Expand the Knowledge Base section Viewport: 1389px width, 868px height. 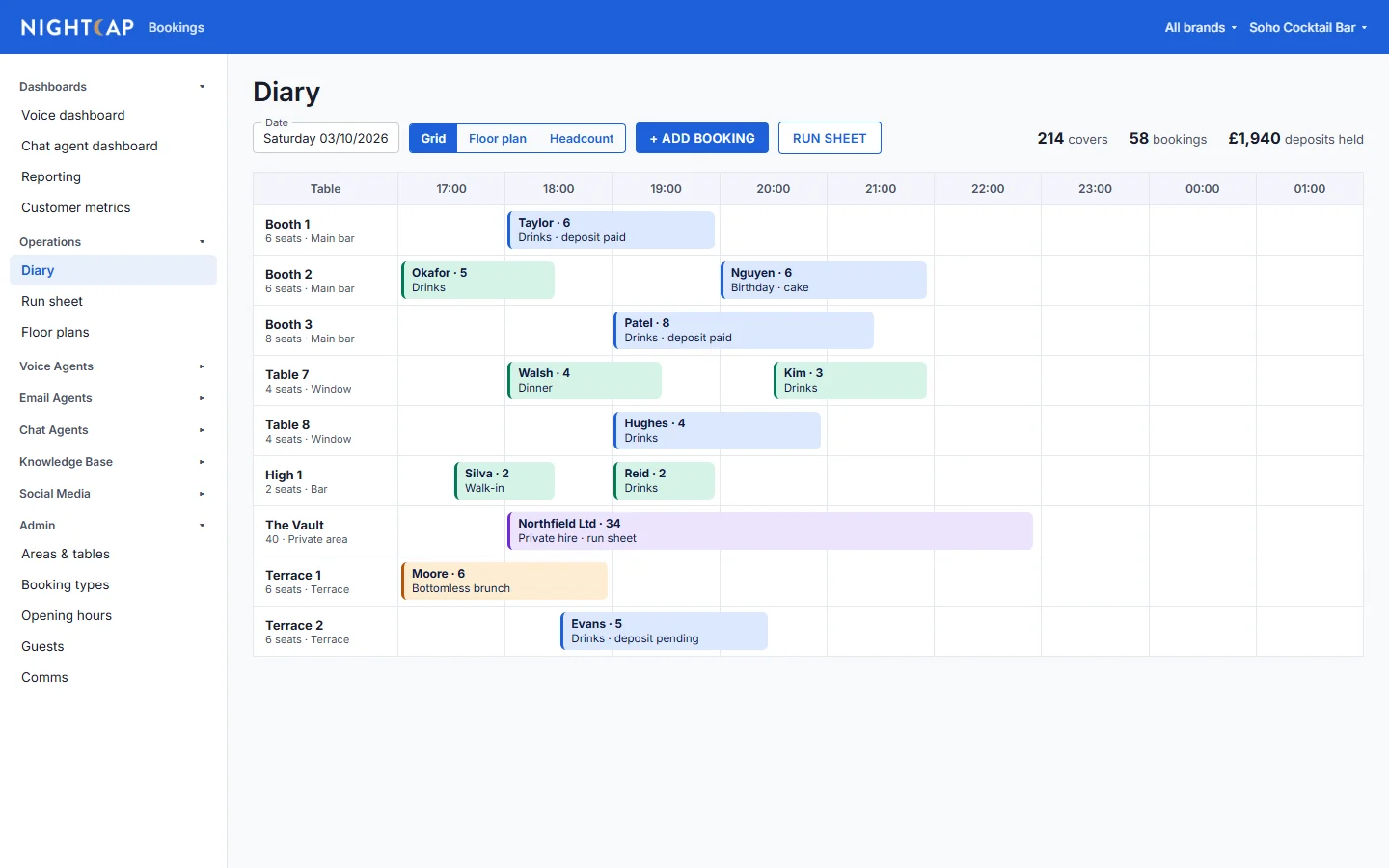[113, 462]
